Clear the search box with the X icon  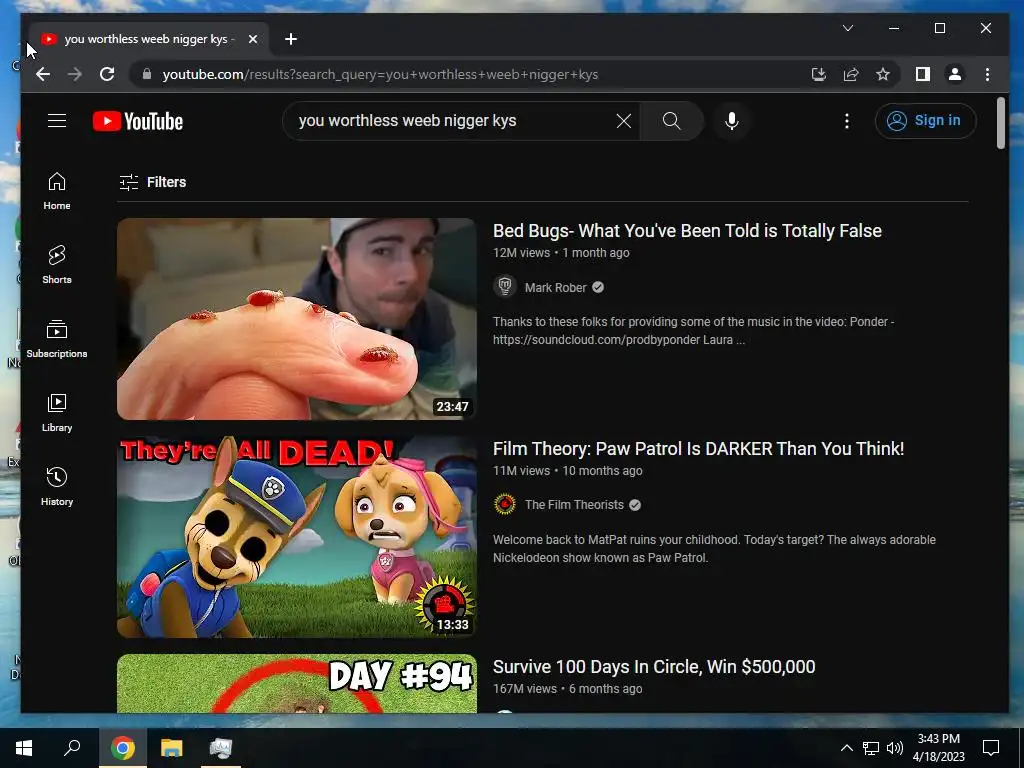(624, 121)
